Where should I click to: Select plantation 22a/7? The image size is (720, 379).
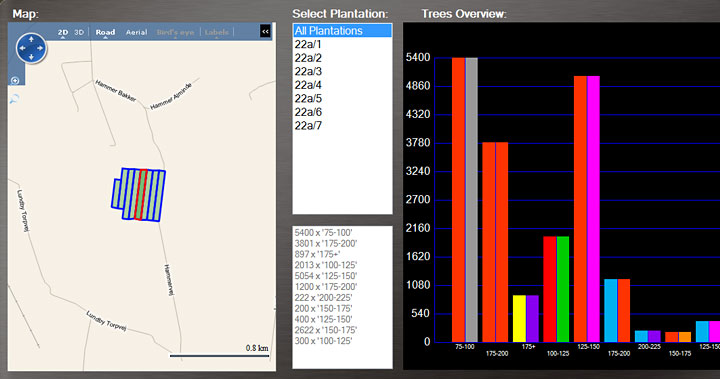point(343,125)
